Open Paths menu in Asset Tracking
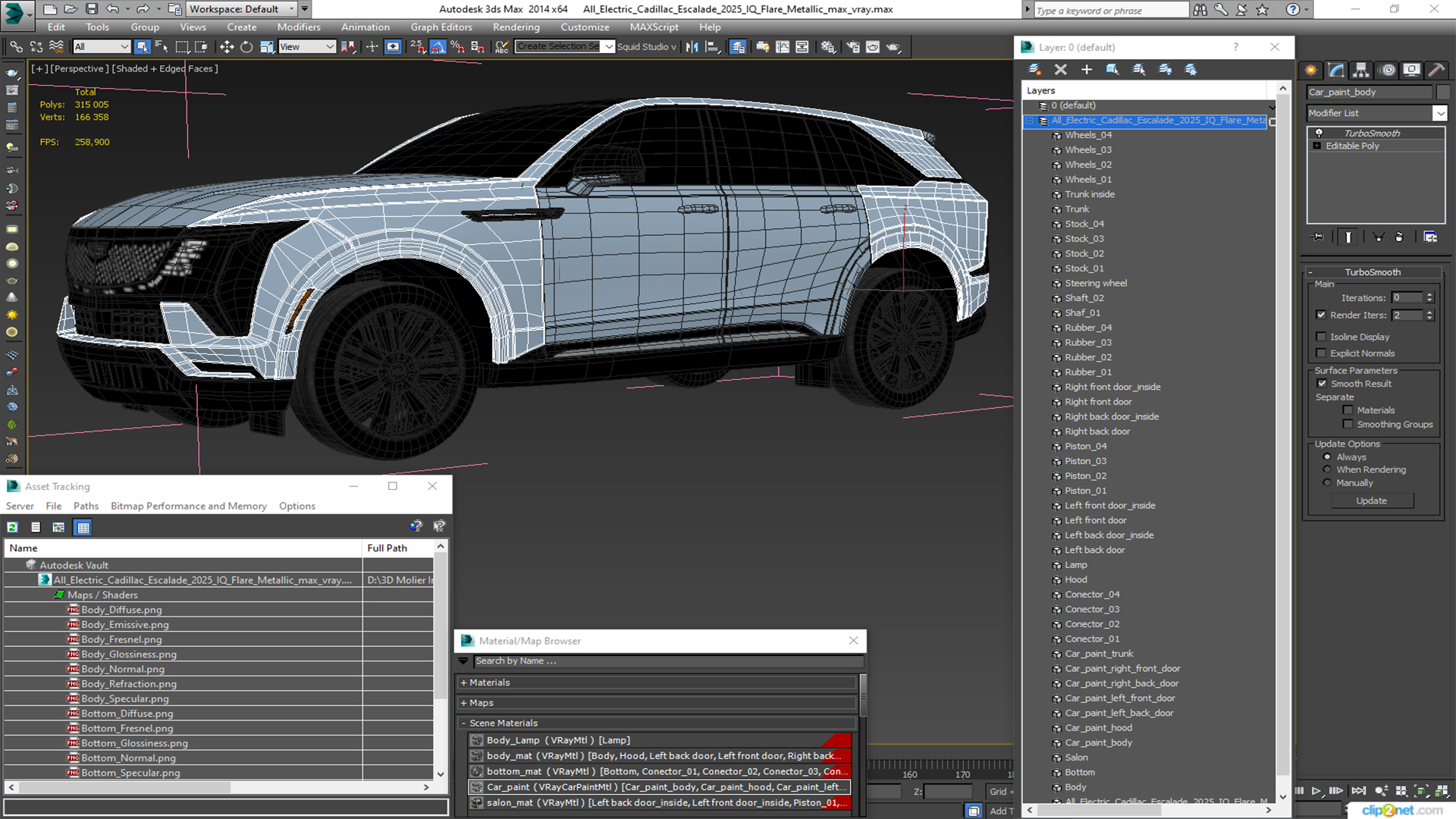Screen dimensions: 1456x819 [x=86, y=507]
